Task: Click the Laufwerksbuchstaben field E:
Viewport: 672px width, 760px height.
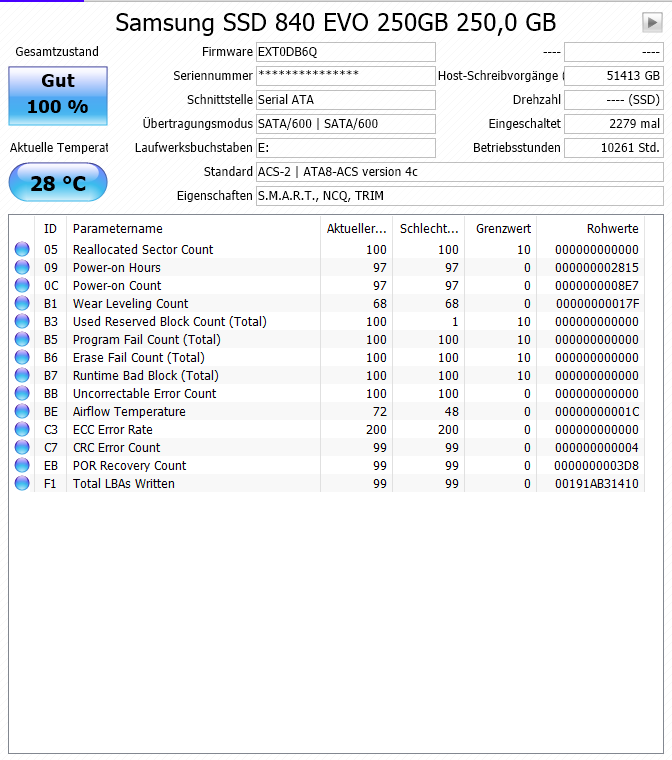Action: click(346, 148)
